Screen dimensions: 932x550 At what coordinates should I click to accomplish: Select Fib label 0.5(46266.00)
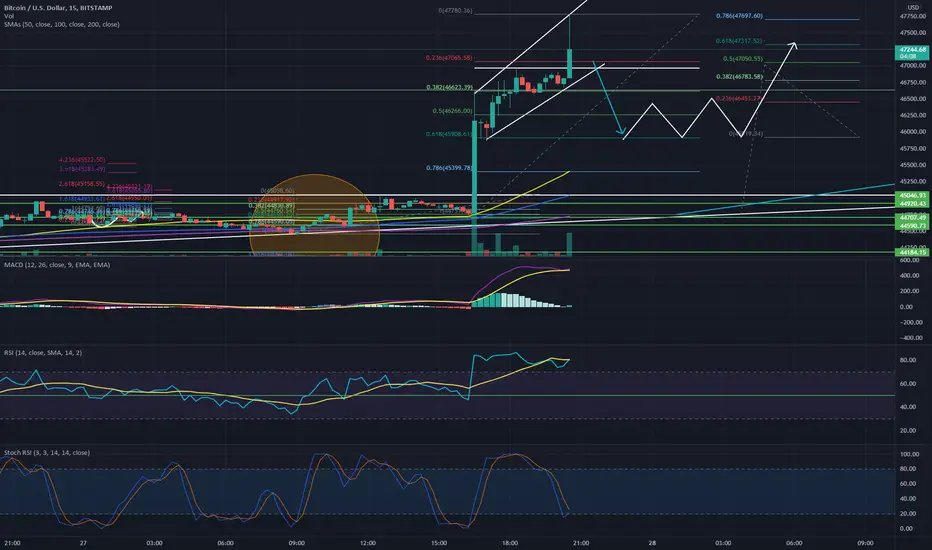pyautogui.click(x=452, y=111)
